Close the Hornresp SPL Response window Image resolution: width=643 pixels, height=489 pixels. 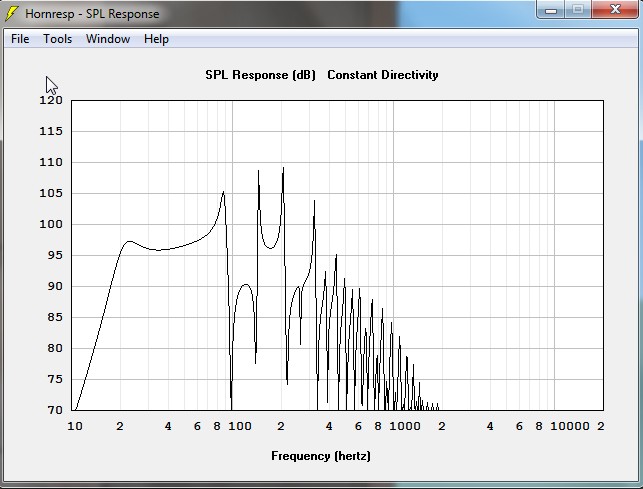pyautogui.click(x=615, y=10)
